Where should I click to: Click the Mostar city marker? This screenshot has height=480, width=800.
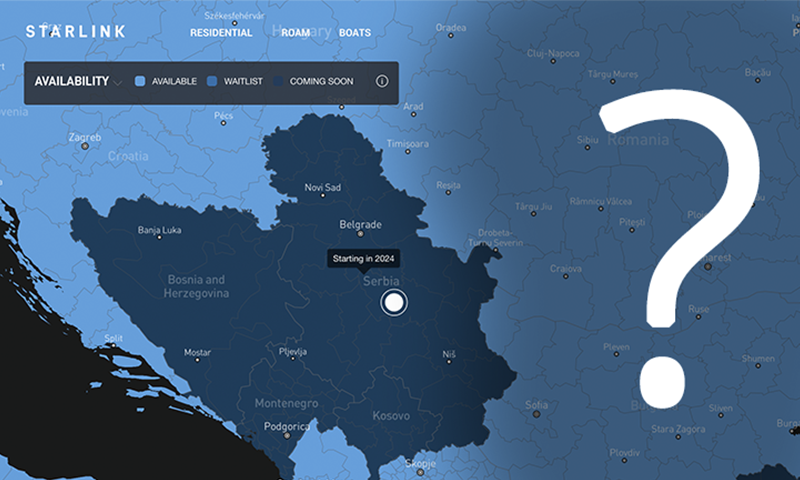click(197, 360)
